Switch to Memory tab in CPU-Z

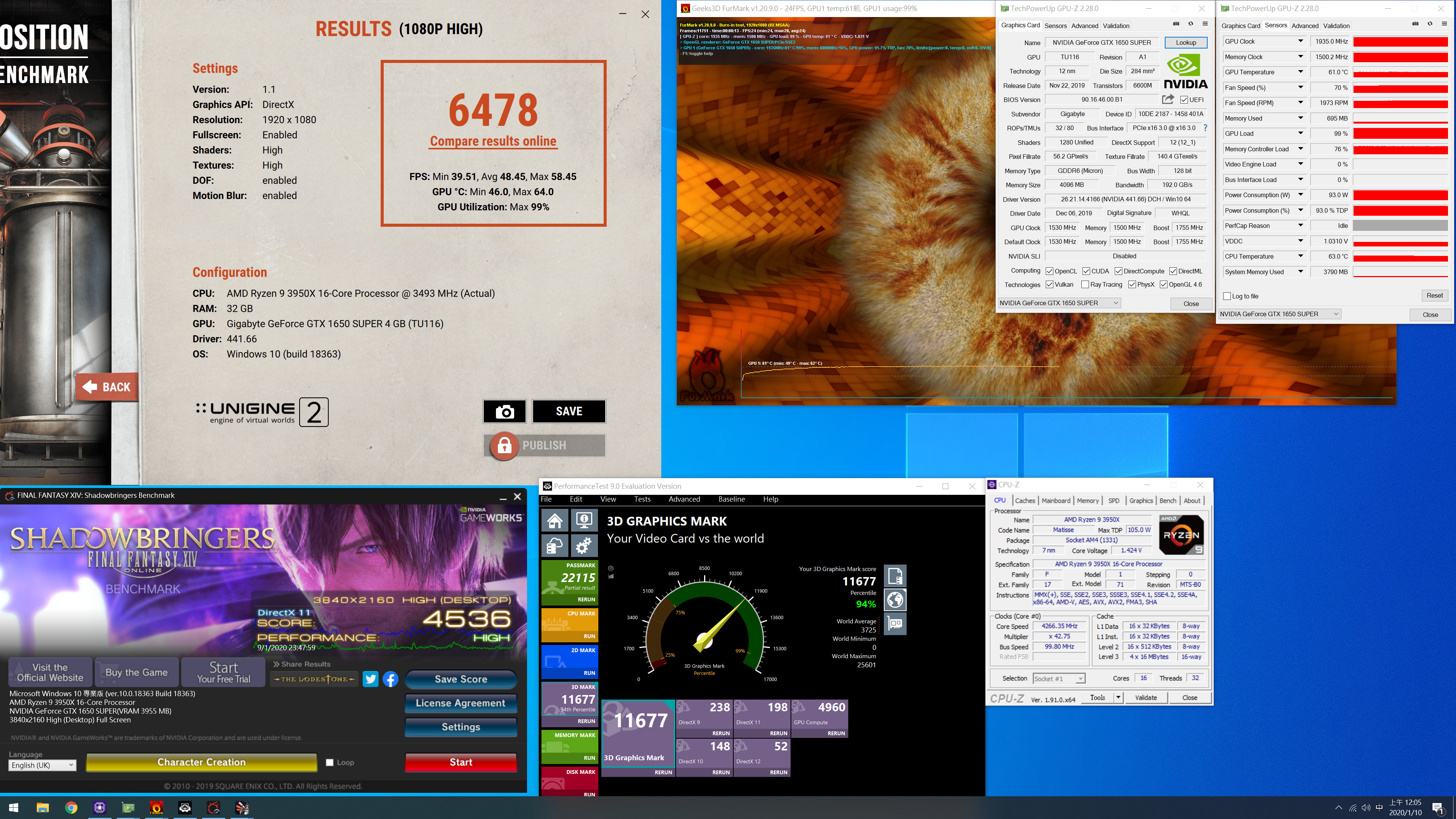pyautogui.click(x=1087, y=501)
